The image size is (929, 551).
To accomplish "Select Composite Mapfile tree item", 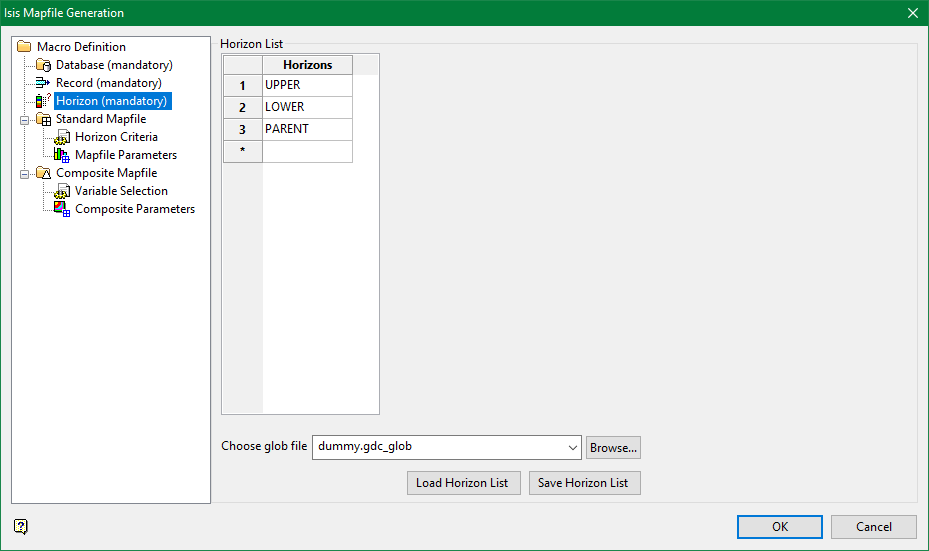I will point(107,173).
